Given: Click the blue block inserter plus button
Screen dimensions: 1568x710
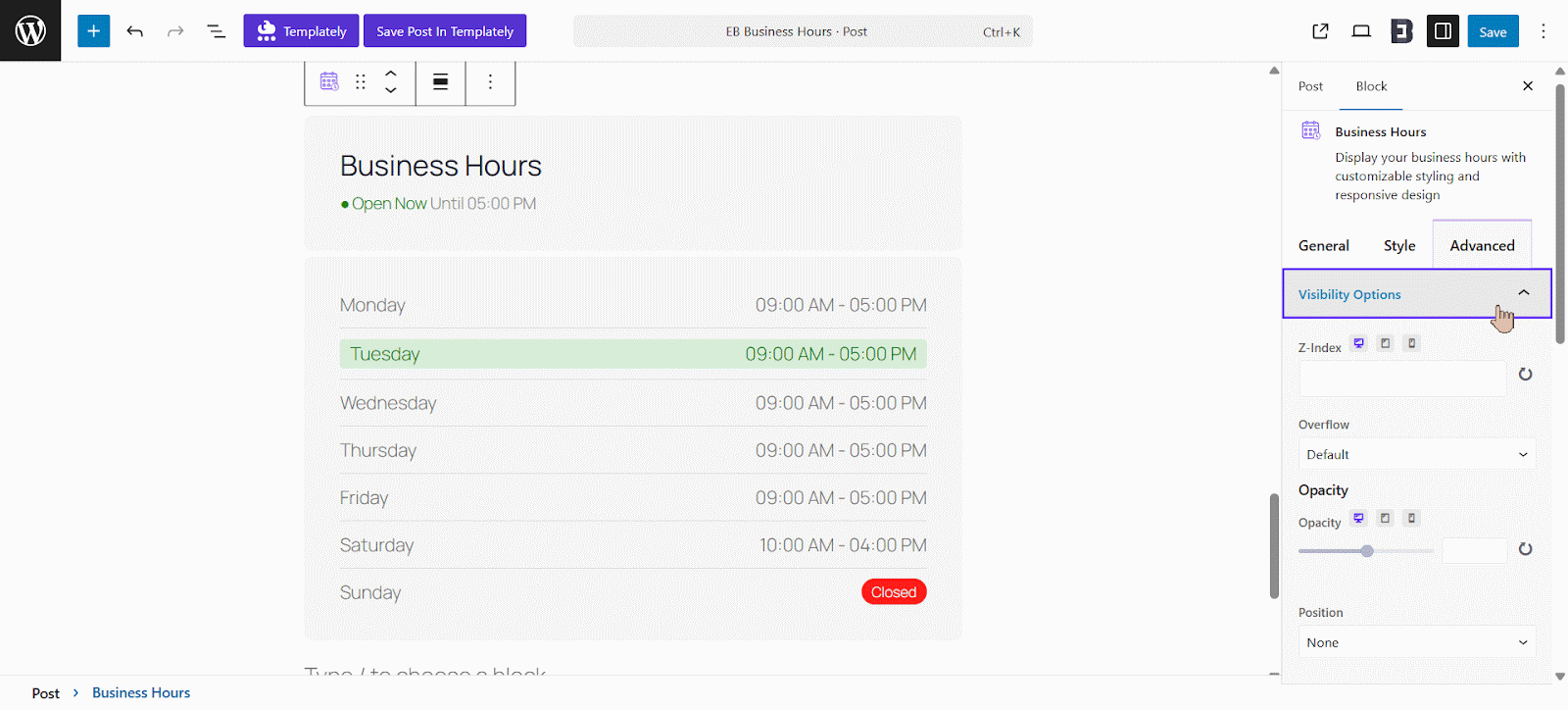Looking at the screenshot, I should point(94,31).
